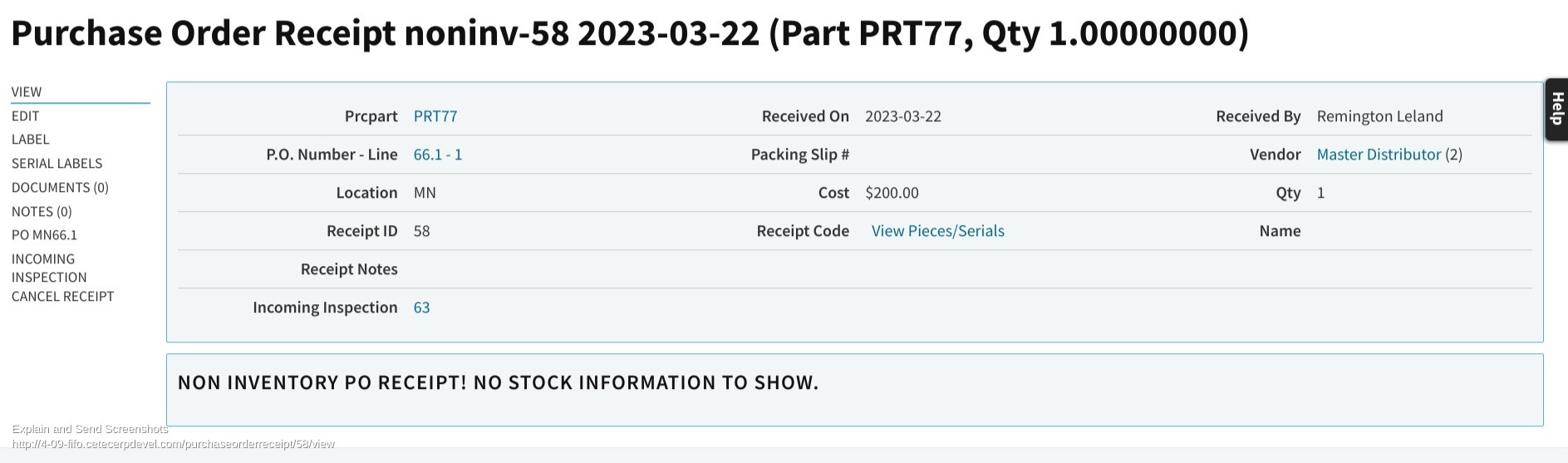Navigate to PO MN66.1
1568x463 pixels.
point(44,234)
